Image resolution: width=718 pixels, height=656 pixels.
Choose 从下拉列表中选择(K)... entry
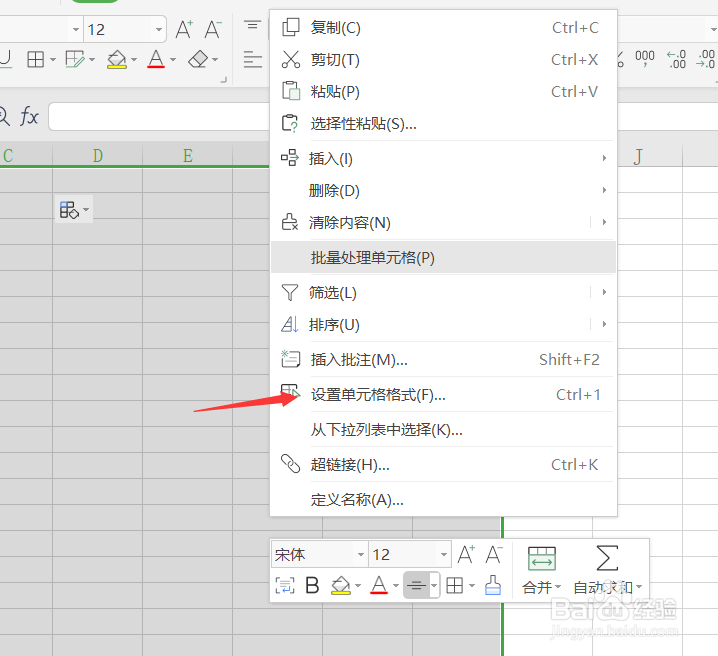coord(443,430)
